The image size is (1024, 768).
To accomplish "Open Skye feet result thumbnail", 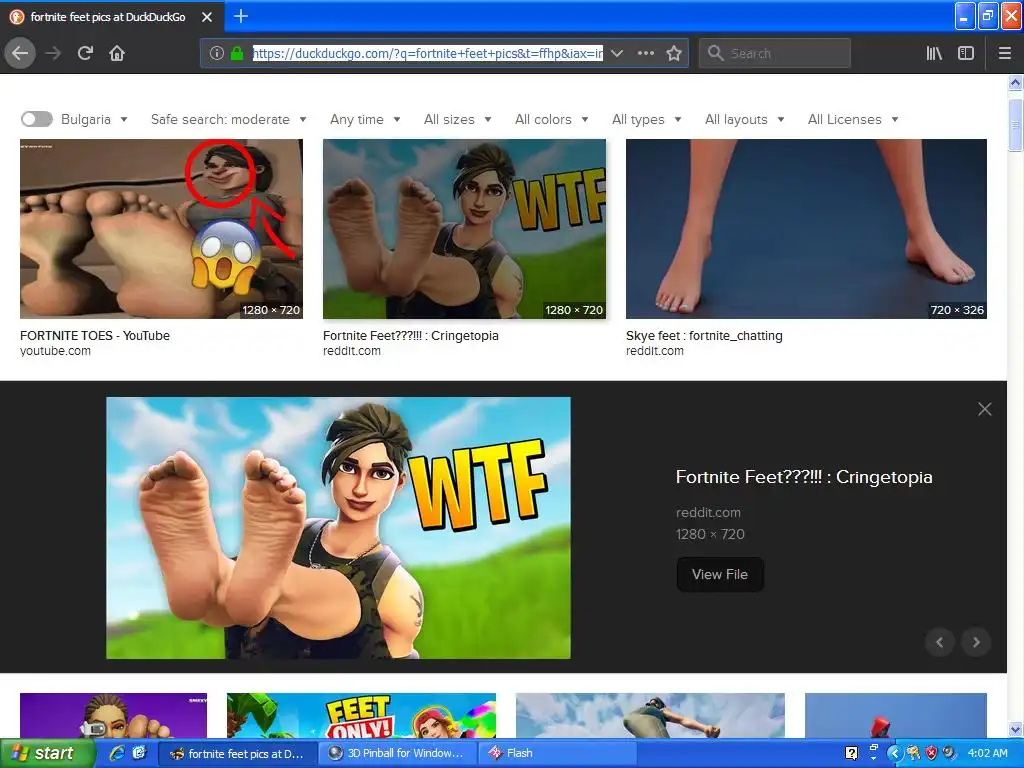I will pos(806,229).
